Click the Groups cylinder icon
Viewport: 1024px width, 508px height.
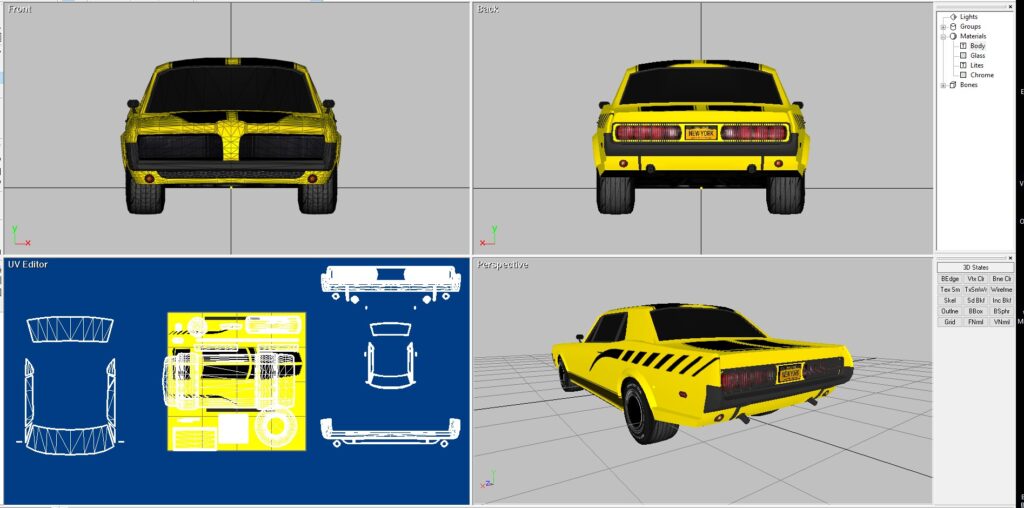coord(953,27)
